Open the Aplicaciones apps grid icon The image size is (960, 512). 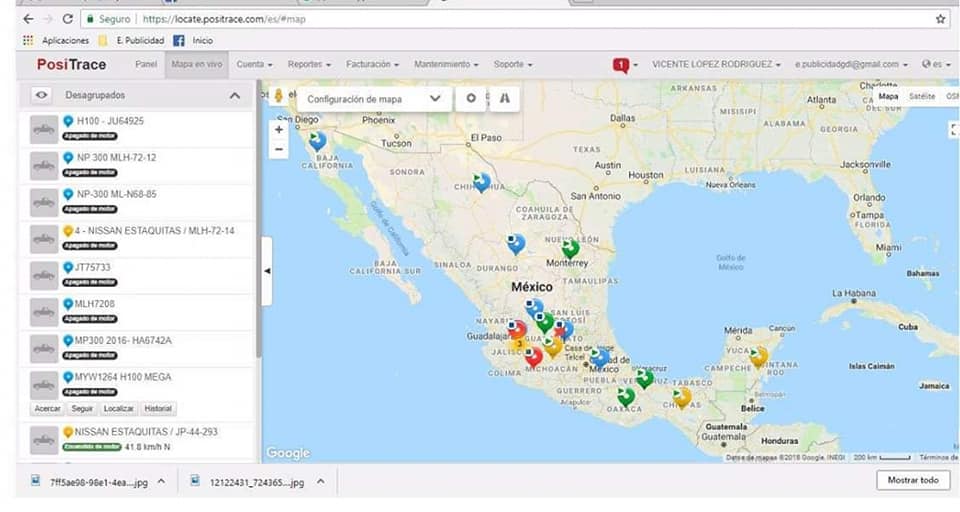28,40
